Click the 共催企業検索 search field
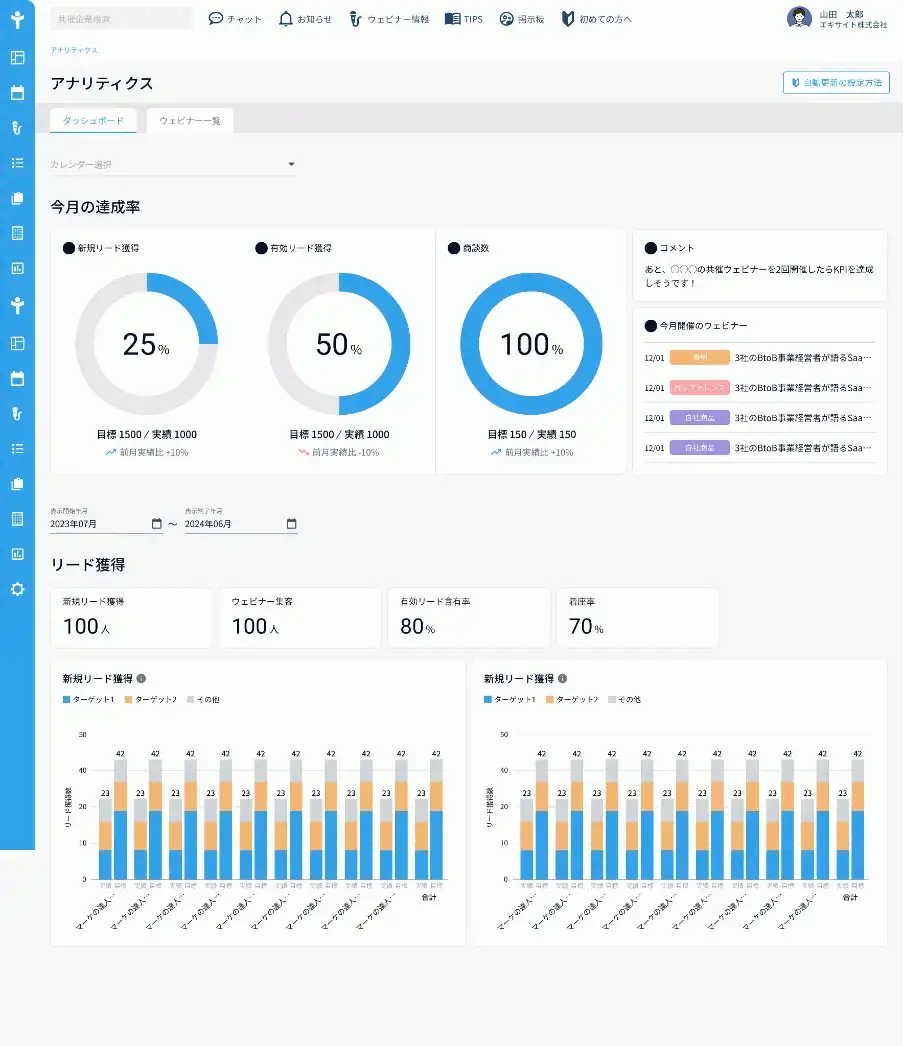Screen dimensions: 904x1046 [x=121, y=19]
